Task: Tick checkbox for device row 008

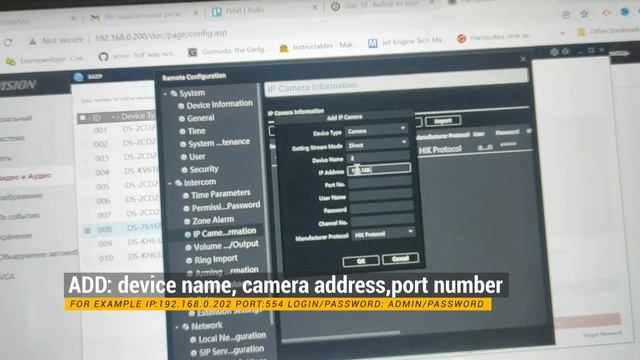Action: click(x=87, y=231)
